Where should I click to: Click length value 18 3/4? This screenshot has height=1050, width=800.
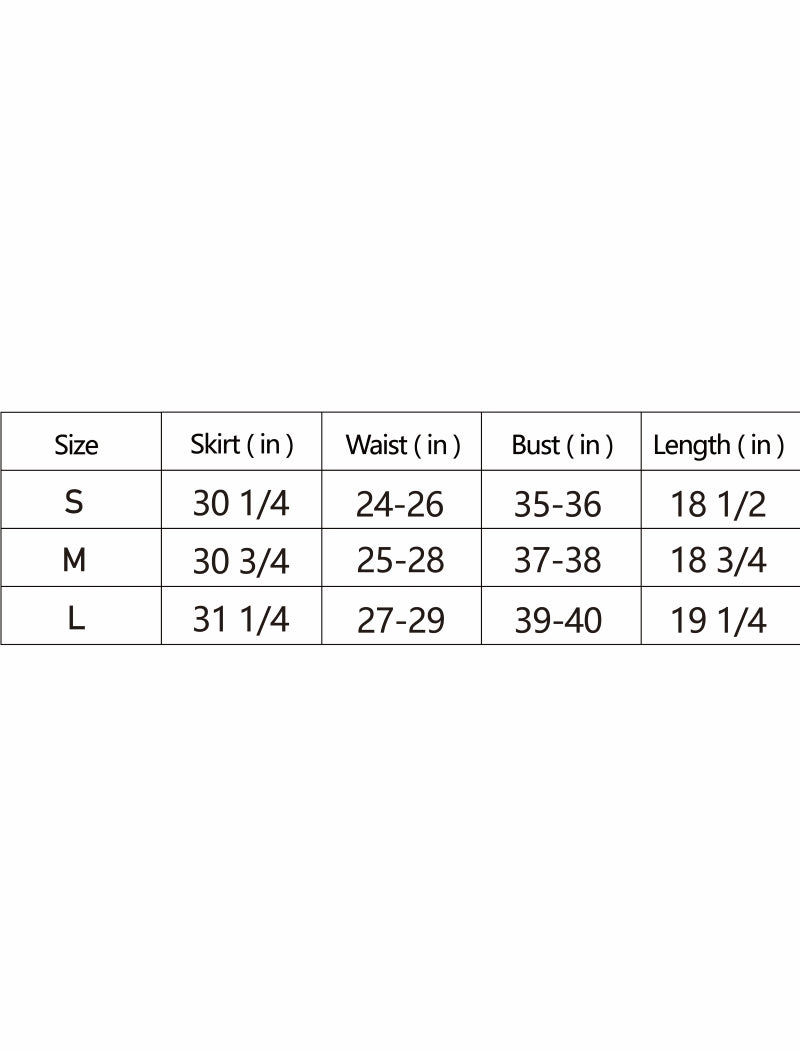click(x=719, y=561)
